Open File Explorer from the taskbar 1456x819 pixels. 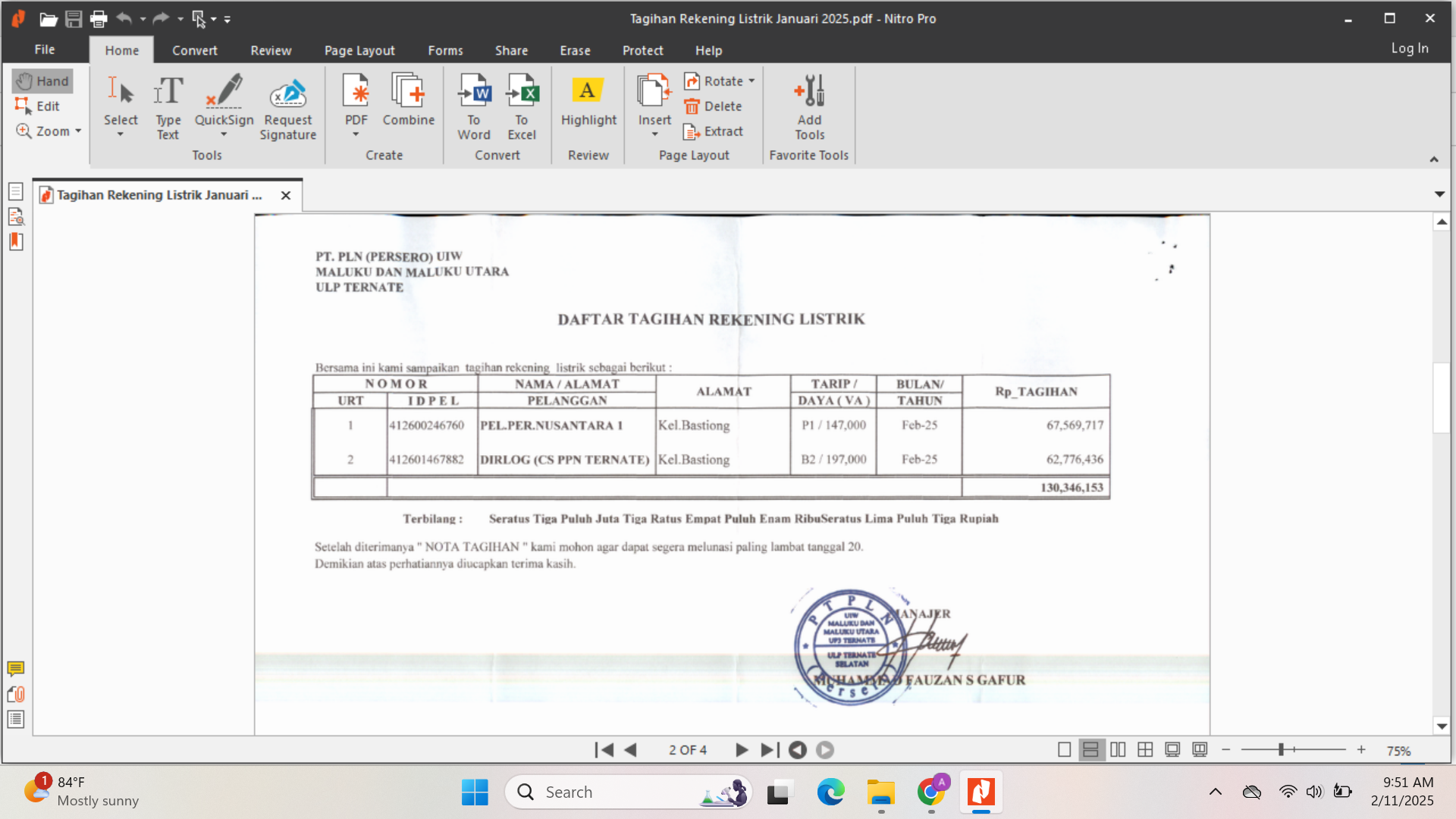pyautogui.click(x=880, y=792)
